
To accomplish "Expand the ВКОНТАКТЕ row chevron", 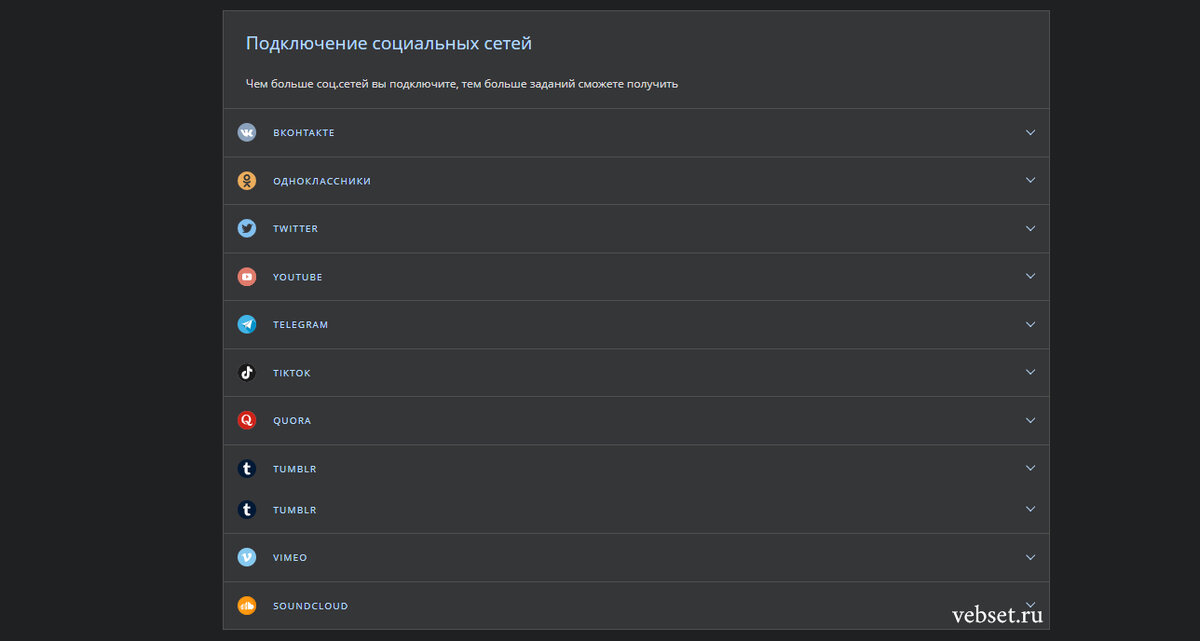I will 1030,132.
